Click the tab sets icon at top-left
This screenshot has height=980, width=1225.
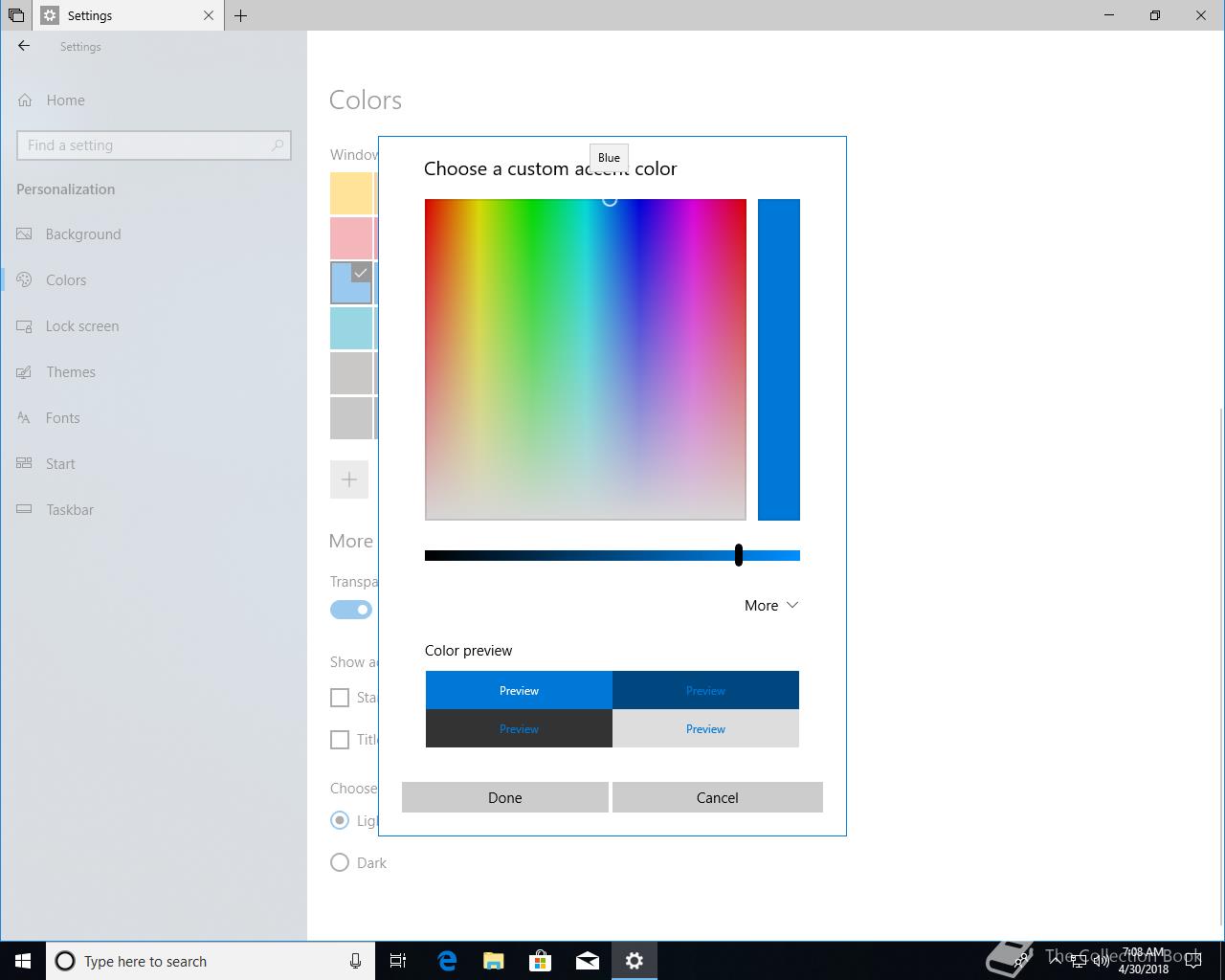click(16, 15)
